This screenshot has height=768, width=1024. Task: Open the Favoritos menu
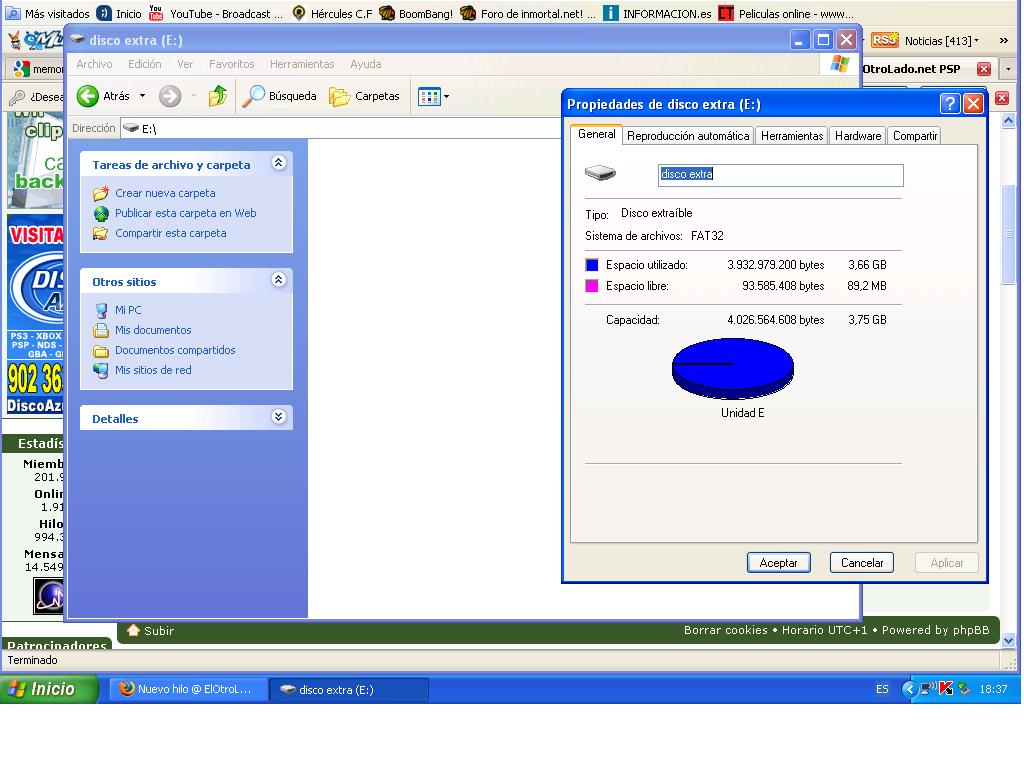pyautogui.click(x=231, y=64)
